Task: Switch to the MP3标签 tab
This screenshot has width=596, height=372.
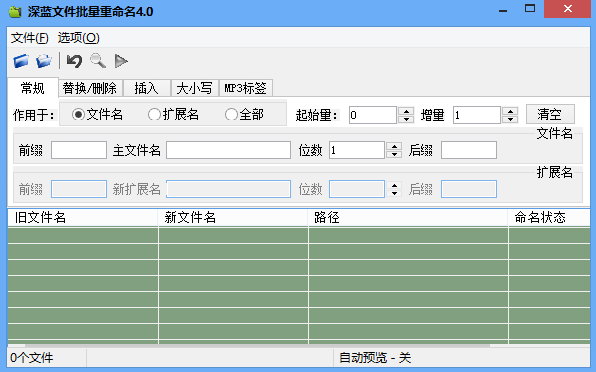Action: point(246,88)
